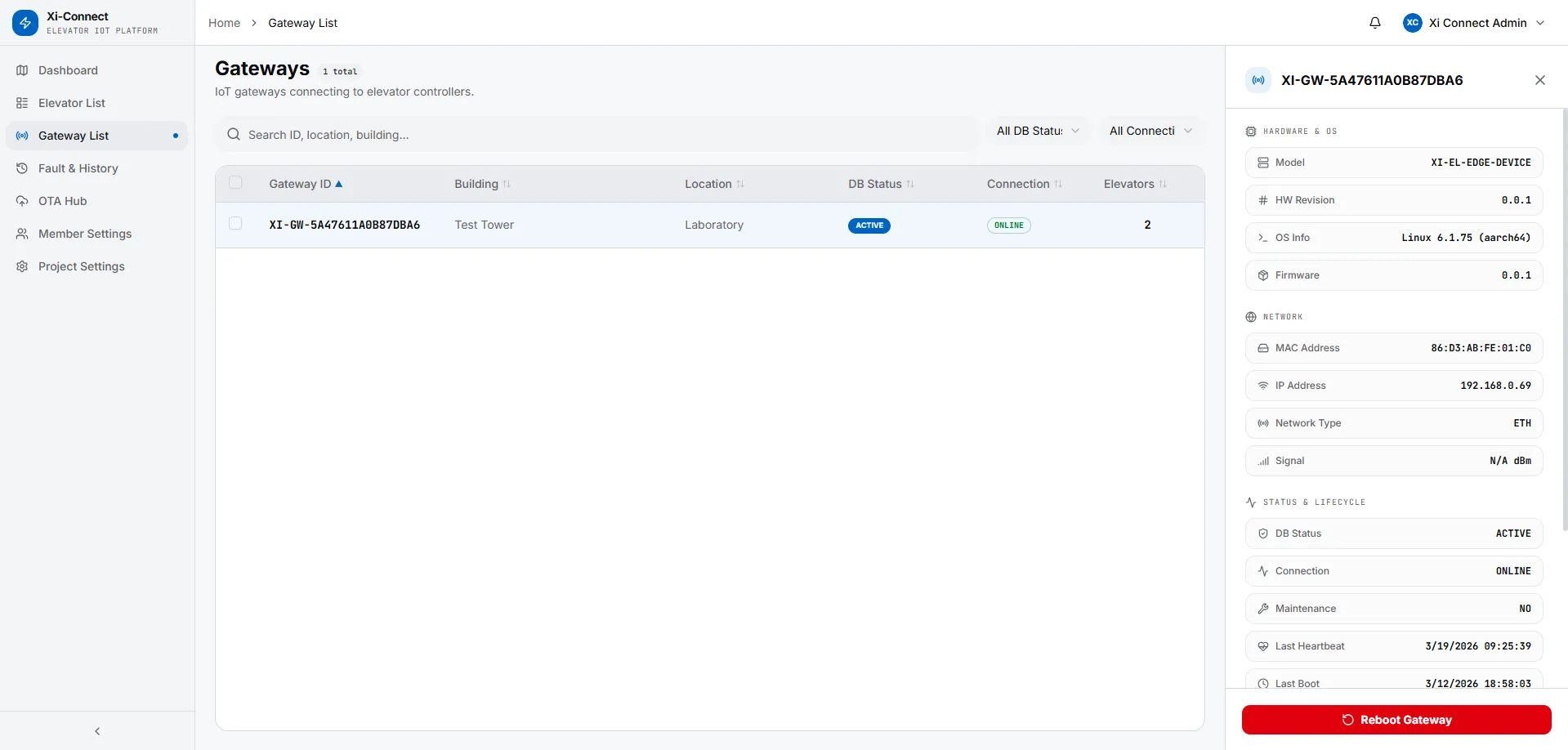The image size is (1568, 750).
Task: Sort by Gateway ID ascending arrow
Action: coord(339,184)
